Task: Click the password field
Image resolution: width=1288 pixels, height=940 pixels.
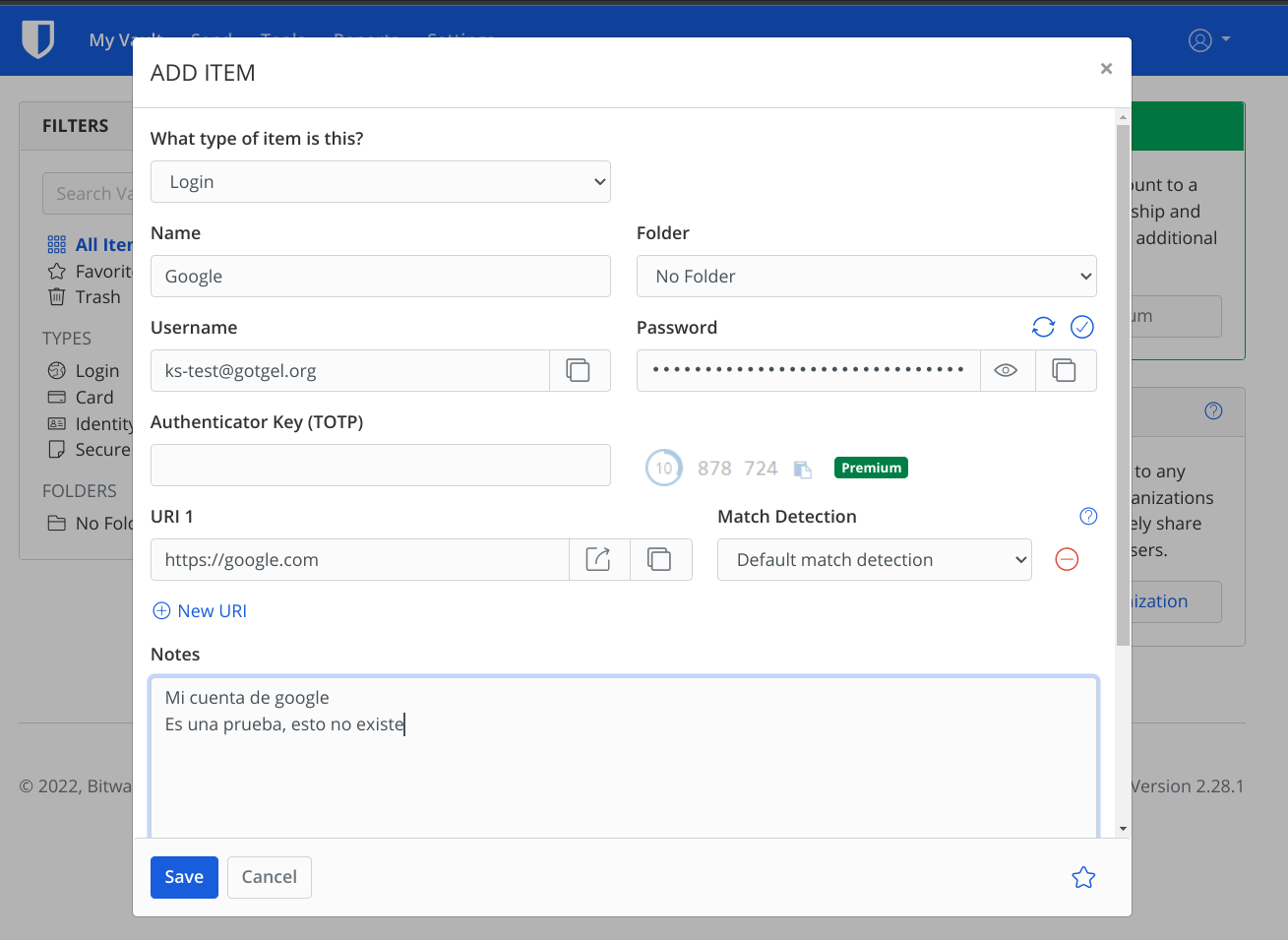Action: pos(809,371)
